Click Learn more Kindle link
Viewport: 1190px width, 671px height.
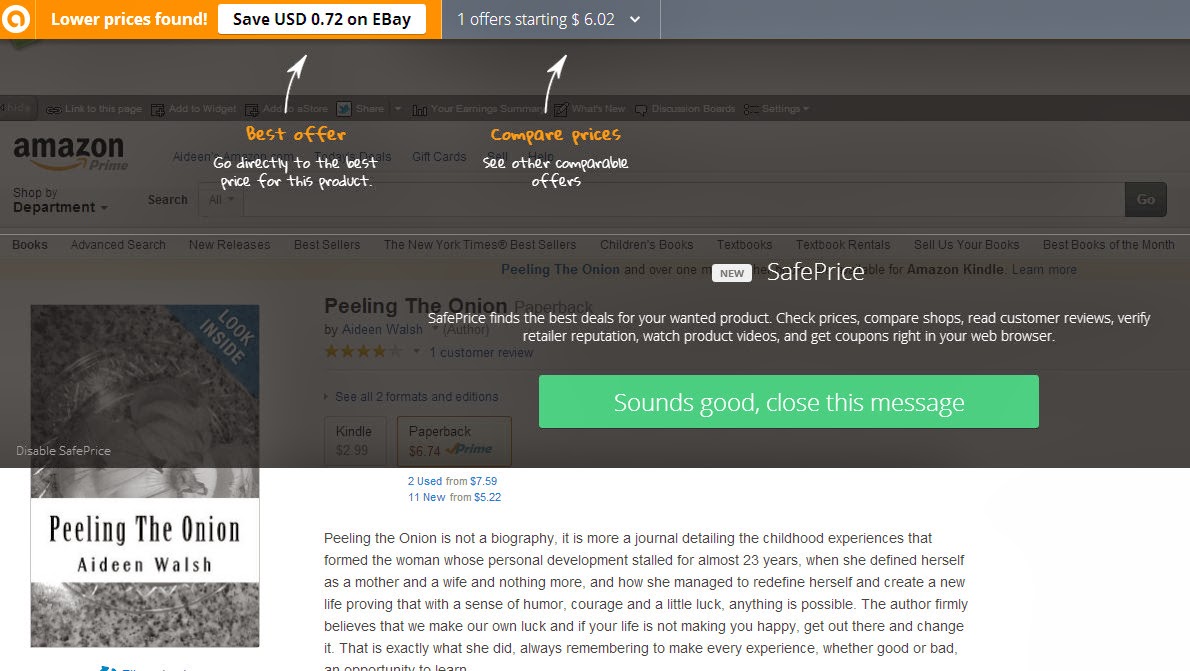[x=1044, y=269]
